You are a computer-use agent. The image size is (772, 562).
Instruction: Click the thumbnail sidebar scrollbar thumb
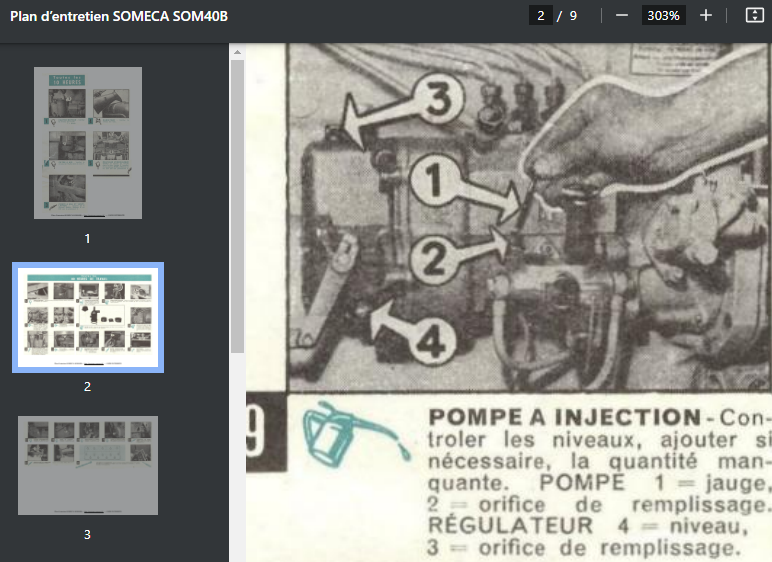[237, 206]
